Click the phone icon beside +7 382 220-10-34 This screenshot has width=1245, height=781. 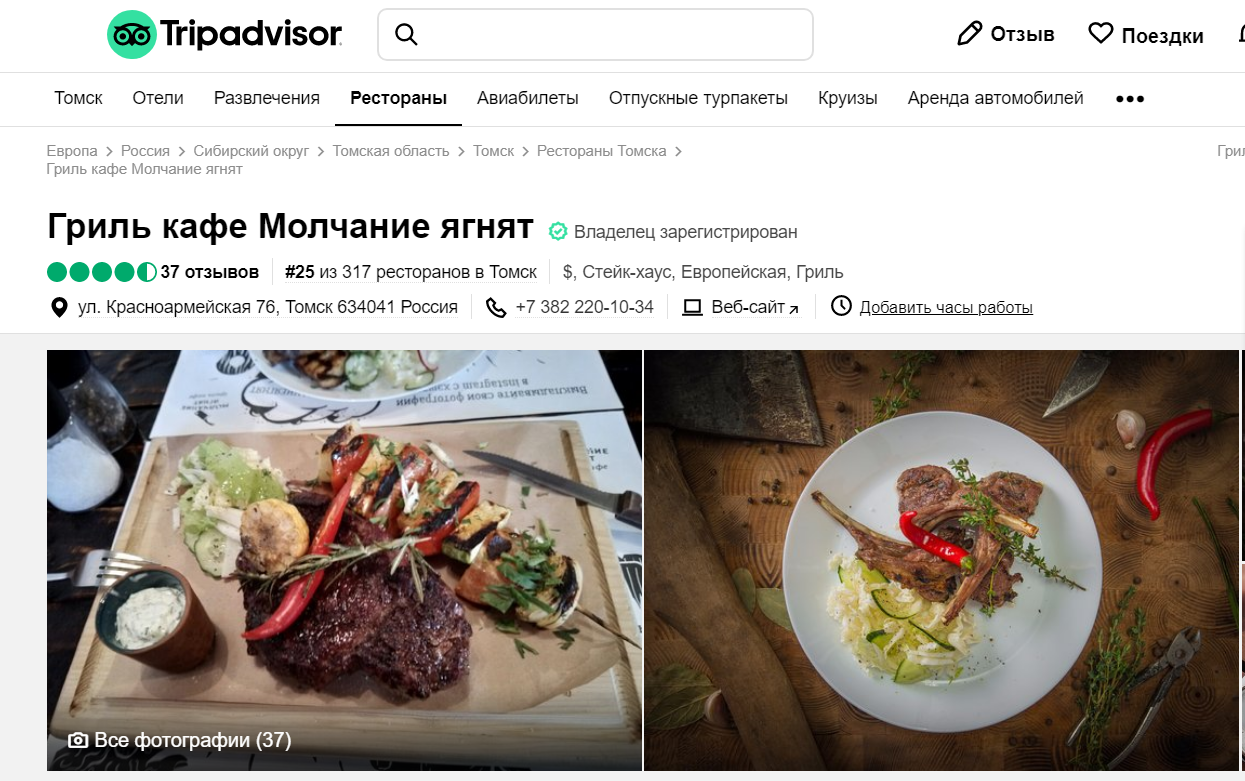tap(496, 307)
